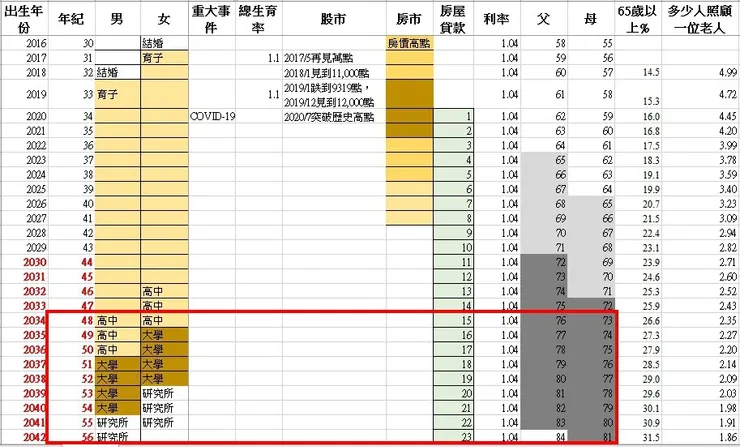
Task: Click 利率 1.04 in the 2028 row
Action: coord(496,233)
